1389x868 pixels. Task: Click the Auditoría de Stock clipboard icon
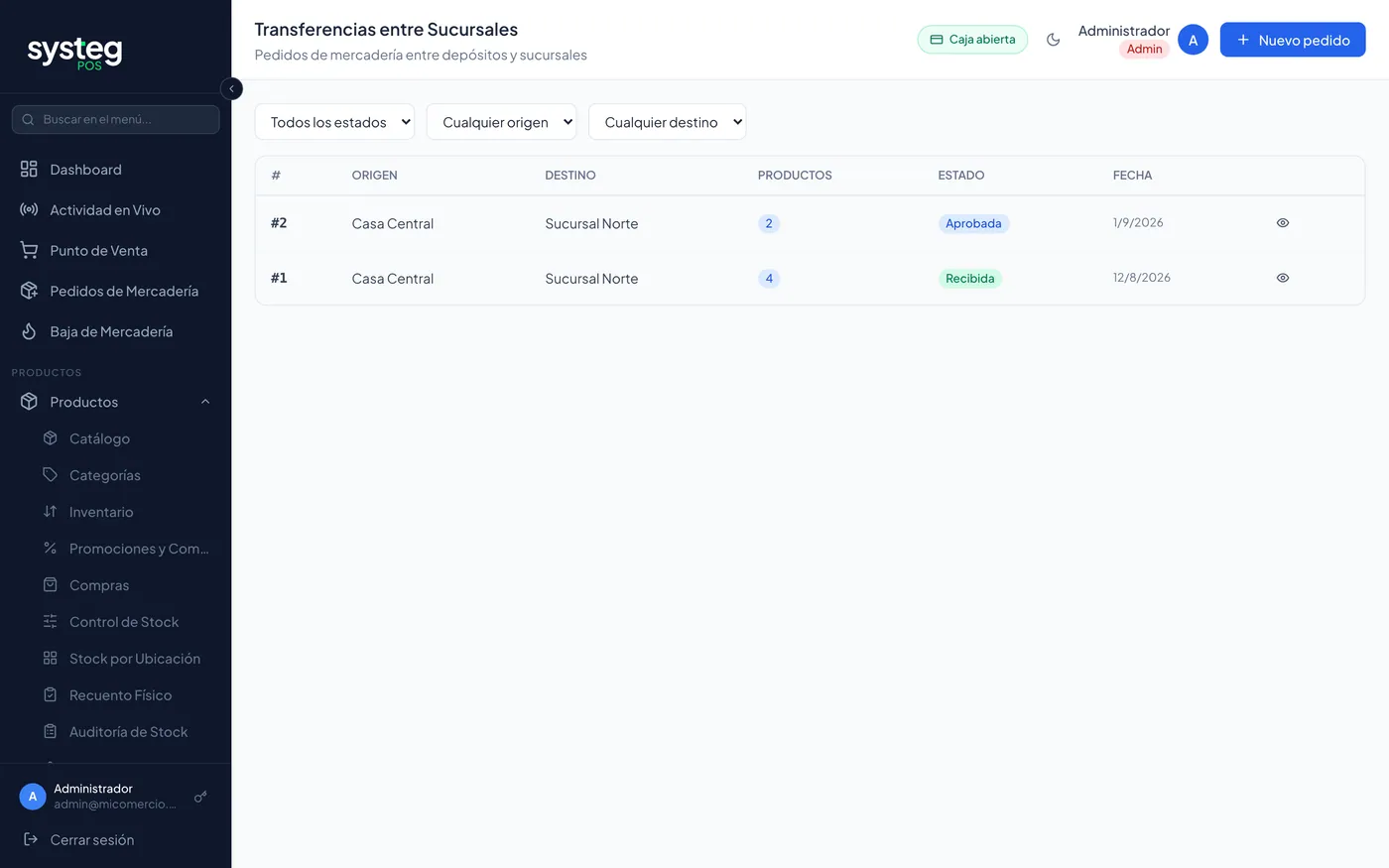coord(51,732)
